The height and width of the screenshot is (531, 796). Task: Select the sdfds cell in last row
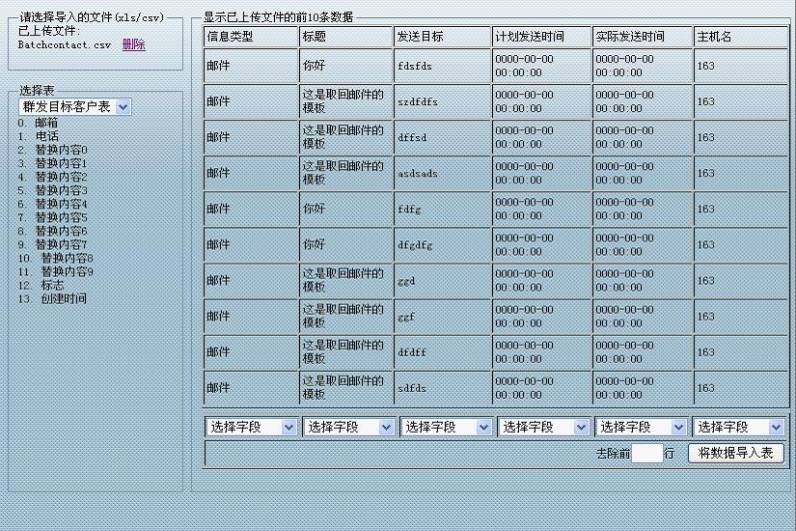[441, 388]
